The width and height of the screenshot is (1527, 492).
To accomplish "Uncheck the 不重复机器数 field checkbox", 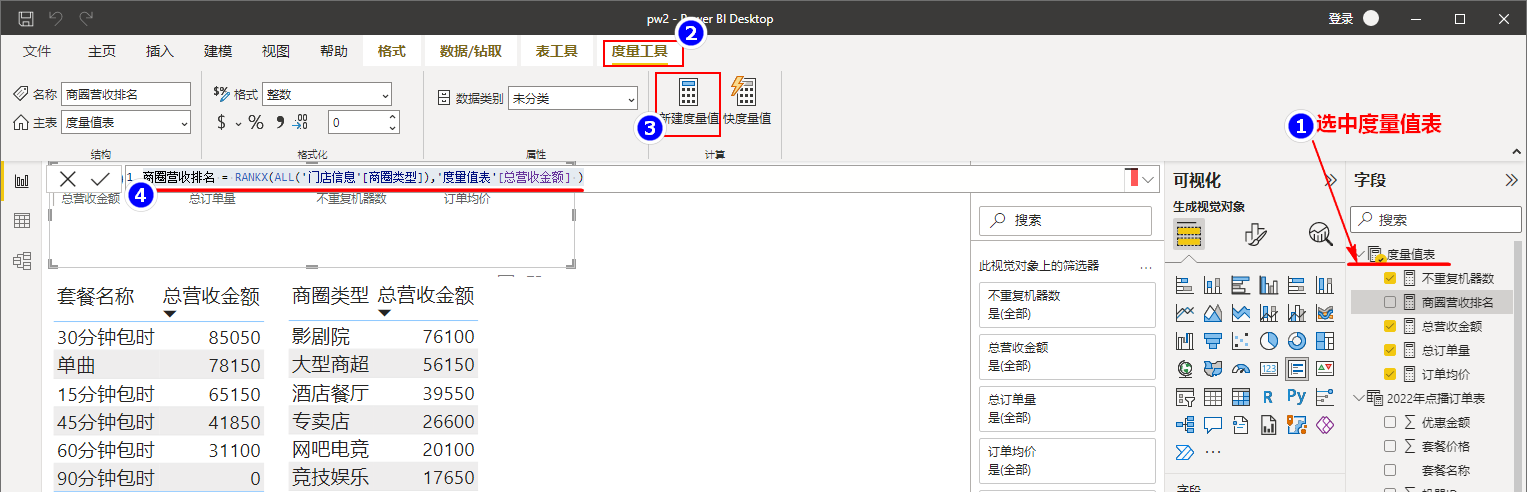I will click(x=1390, y=278).
